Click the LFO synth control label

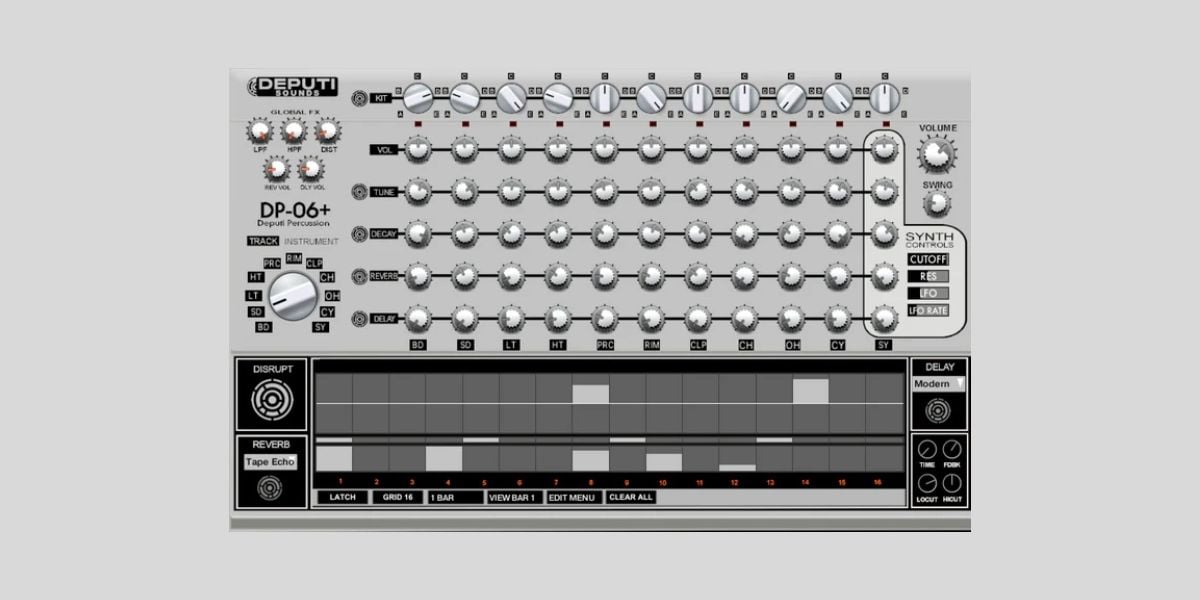pyautogui.click(x=928, y=293)
